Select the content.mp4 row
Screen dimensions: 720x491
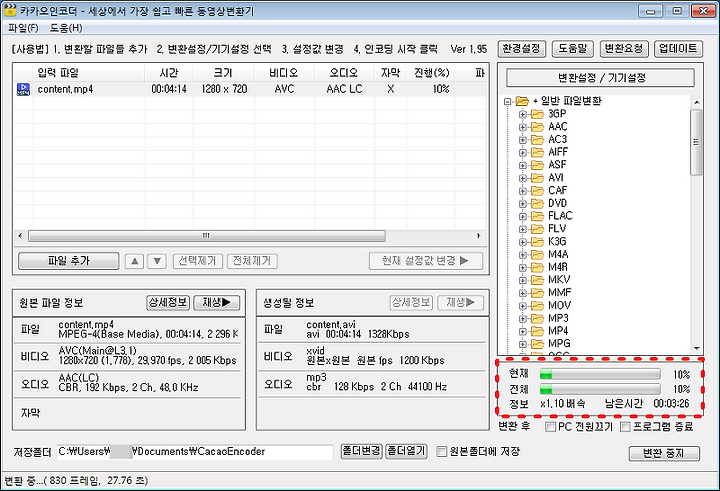(250, 89)
